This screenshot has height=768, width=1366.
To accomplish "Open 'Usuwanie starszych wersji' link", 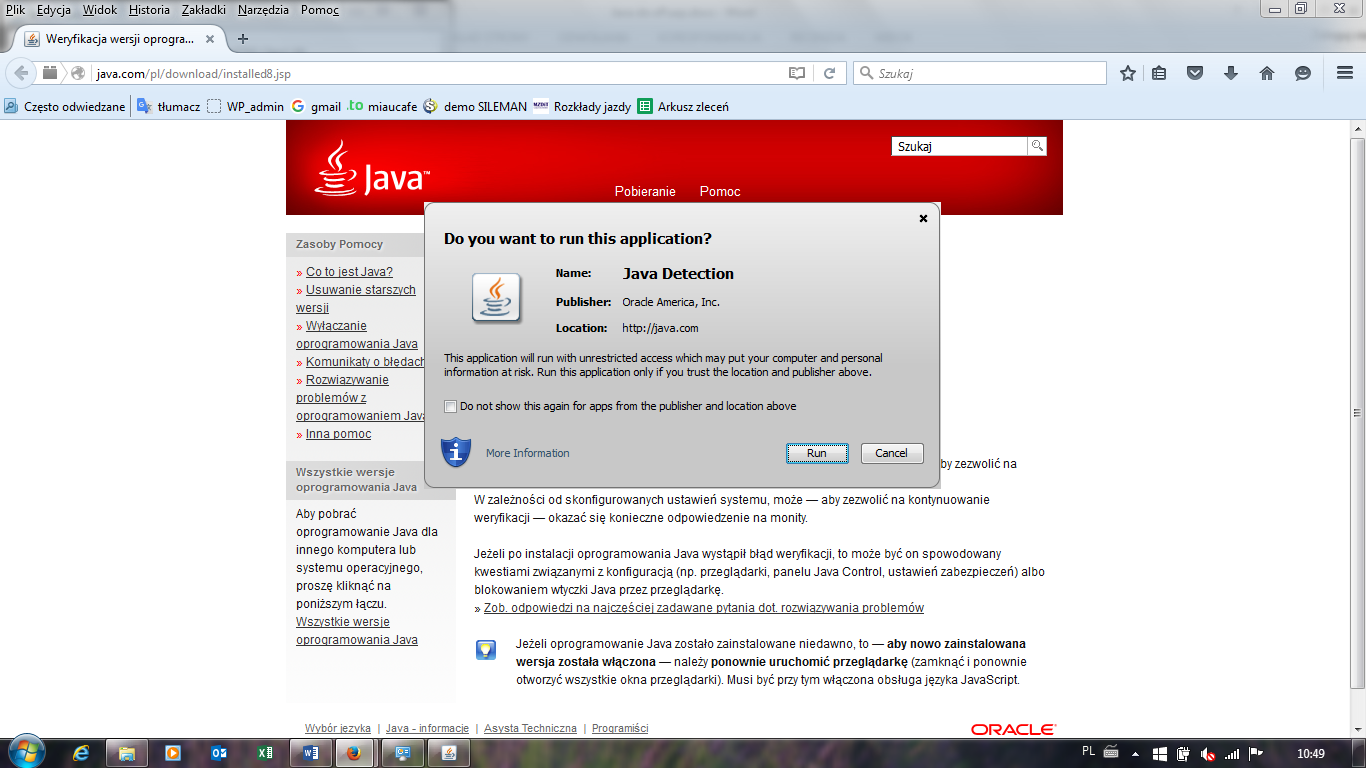I will [x=356, y=299].
